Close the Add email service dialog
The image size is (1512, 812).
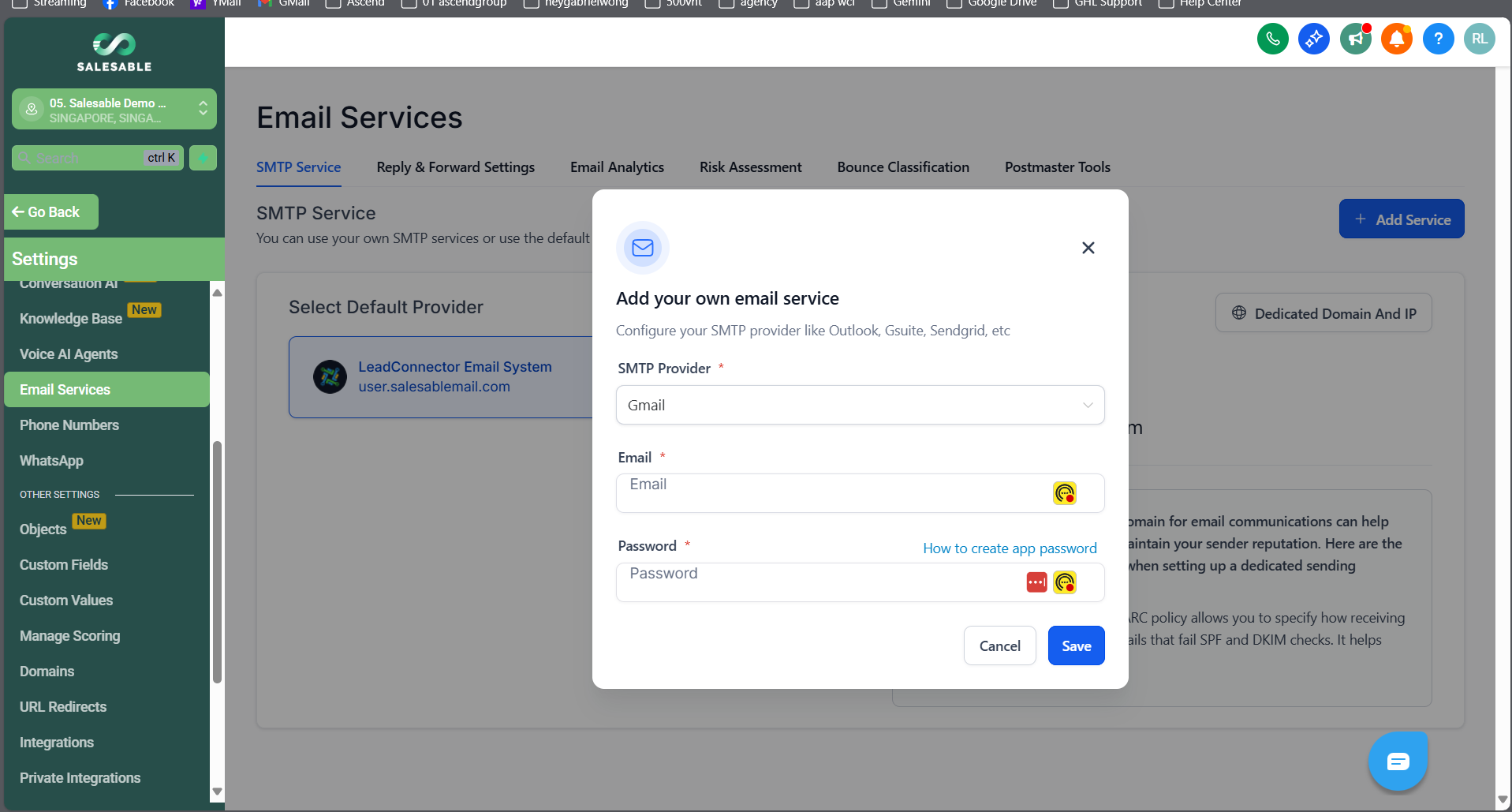1088,248
